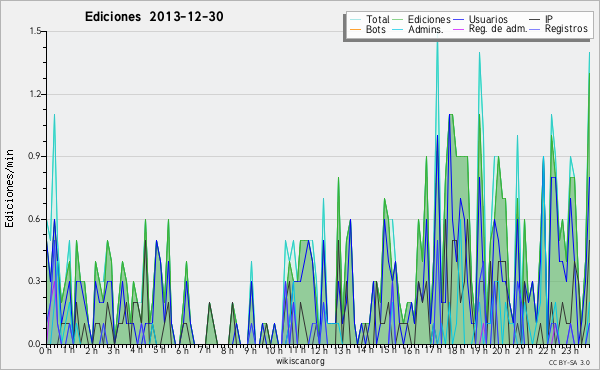This screenshot has width=600, height=370.
Task: Click the cyan Total legend line swatch
Action: (355, 20)
